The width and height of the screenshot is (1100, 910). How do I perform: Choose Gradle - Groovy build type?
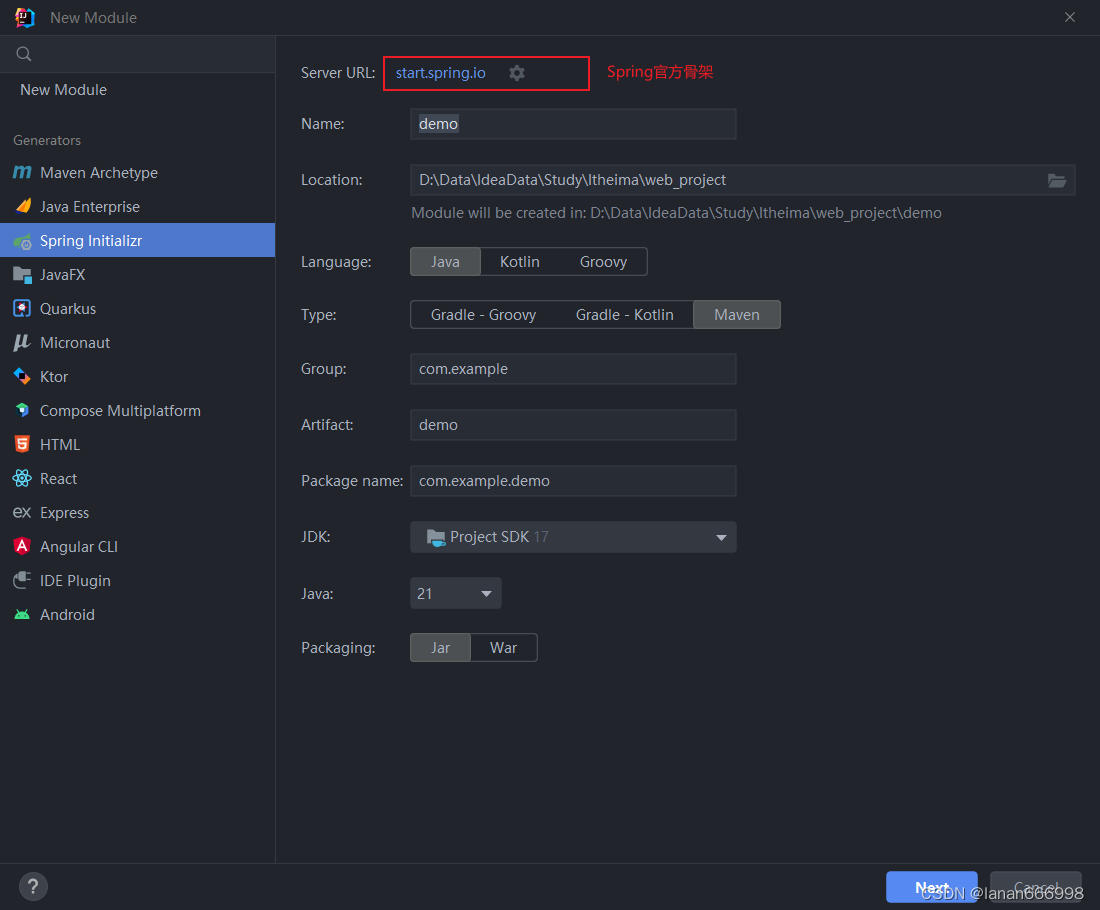point(483,315)
